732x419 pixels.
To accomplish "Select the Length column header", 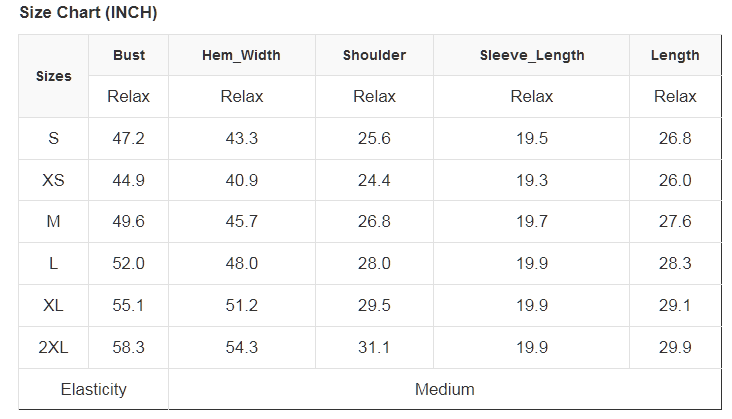I will click(675, 55).
